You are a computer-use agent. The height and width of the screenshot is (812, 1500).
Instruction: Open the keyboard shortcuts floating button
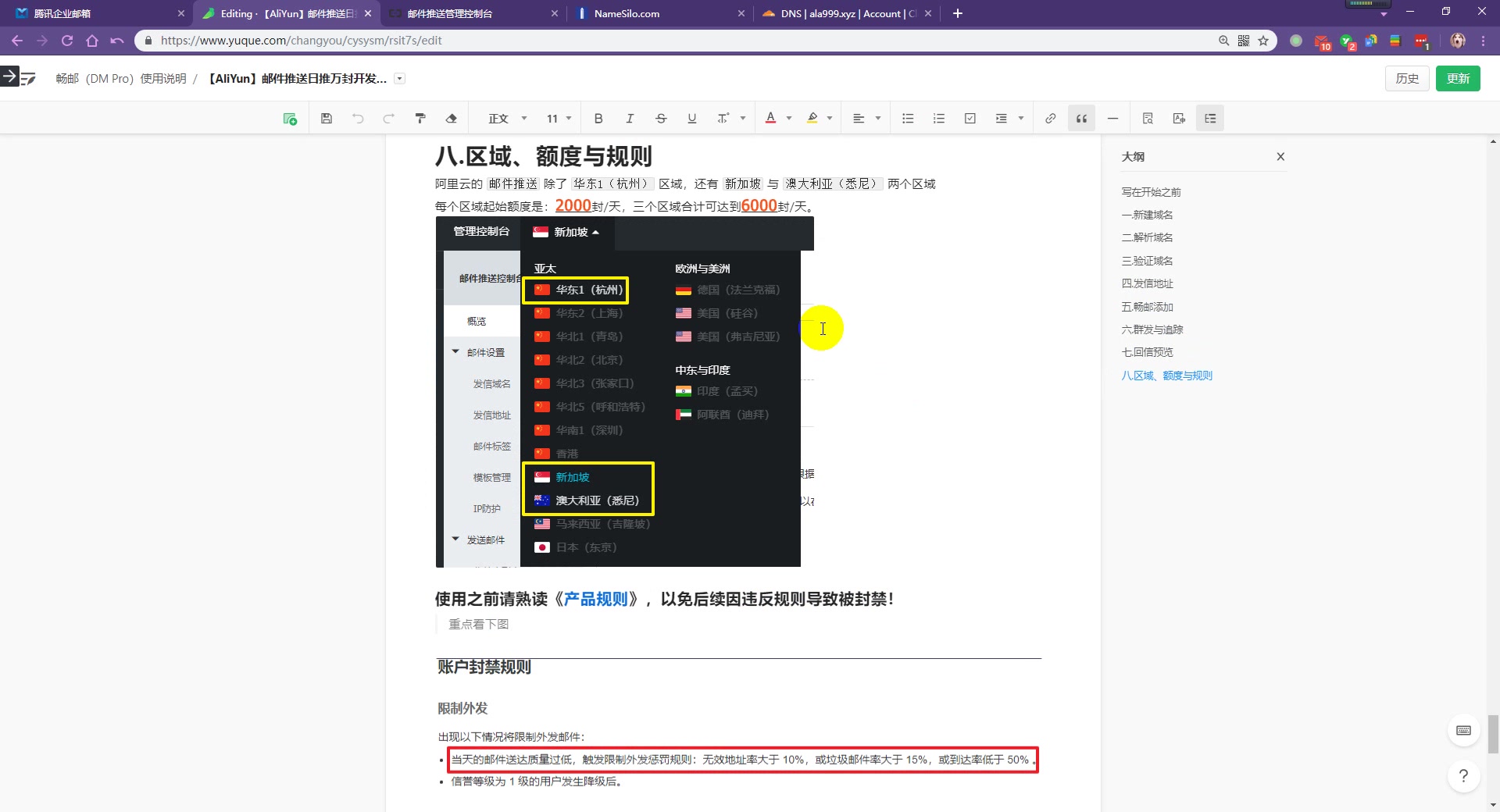(1464, 731)
